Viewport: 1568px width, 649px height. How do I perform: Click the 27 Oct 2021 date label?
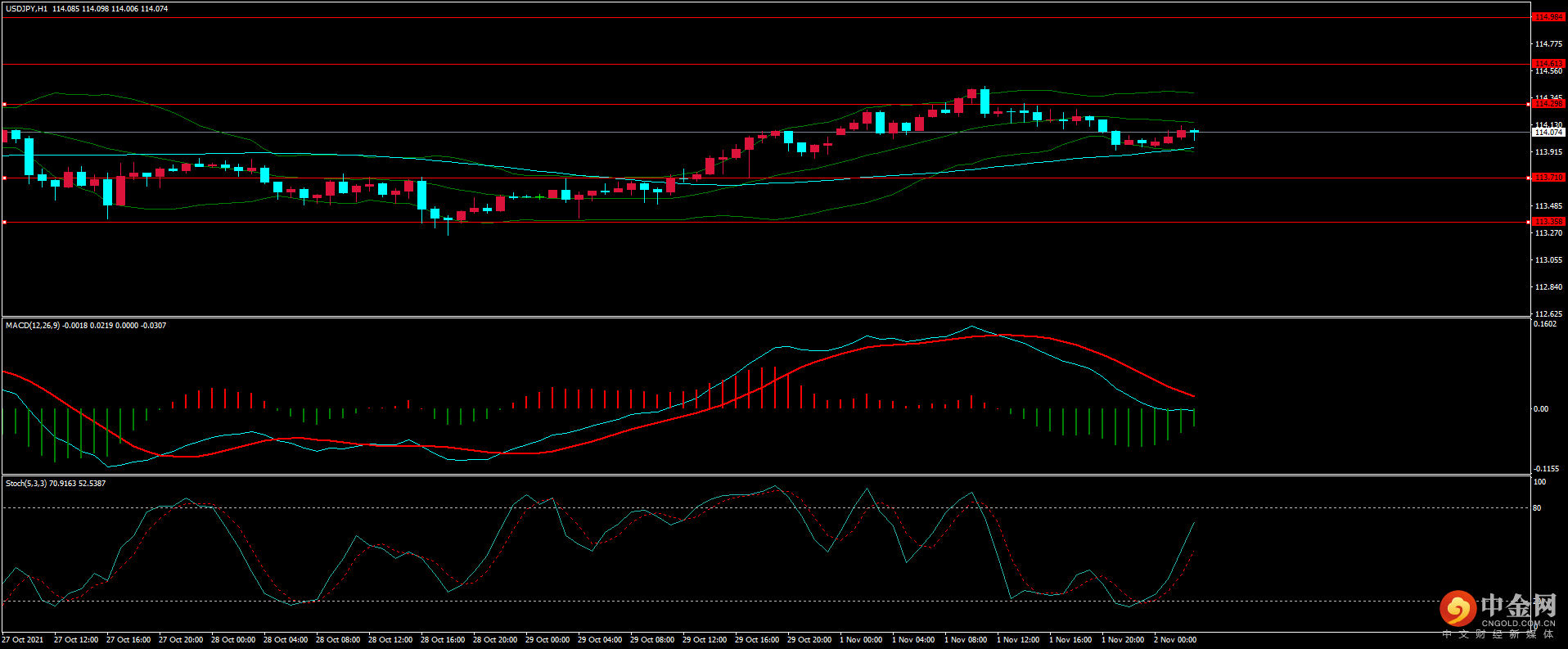click(23, 640)
